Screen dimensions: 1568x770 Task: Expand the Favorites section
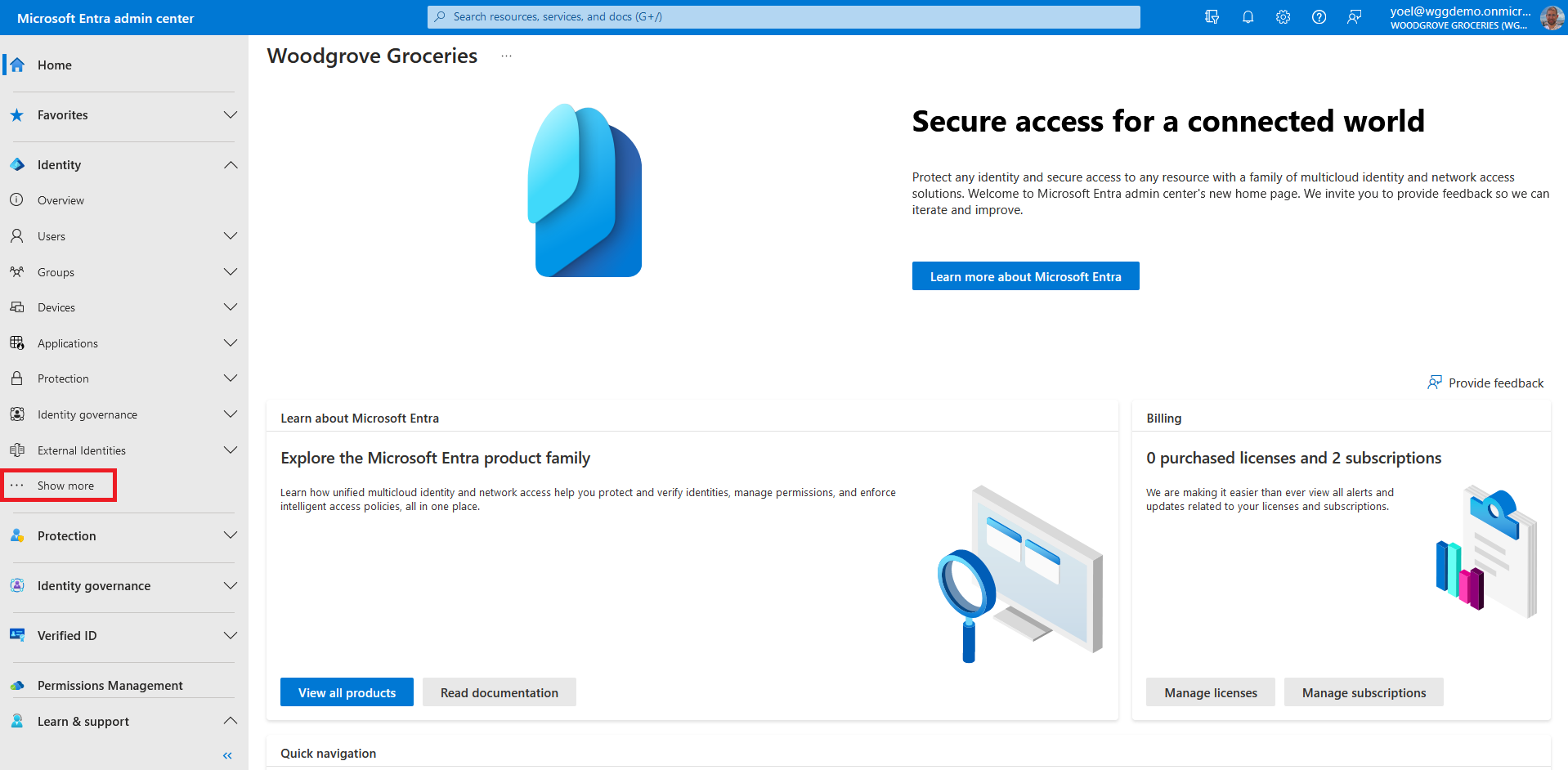click(x=231, y=115)
